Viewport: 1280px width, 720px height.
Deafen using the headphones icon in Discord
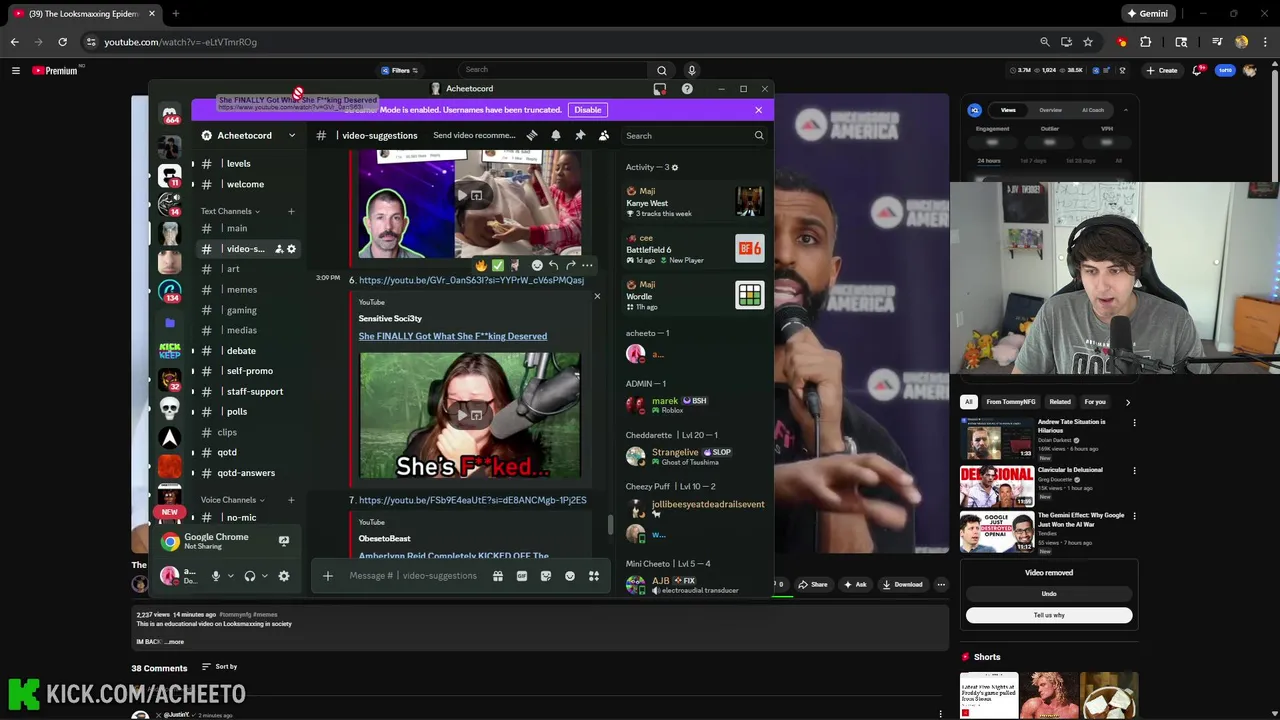pyautogui.click(x=250, y=576)
